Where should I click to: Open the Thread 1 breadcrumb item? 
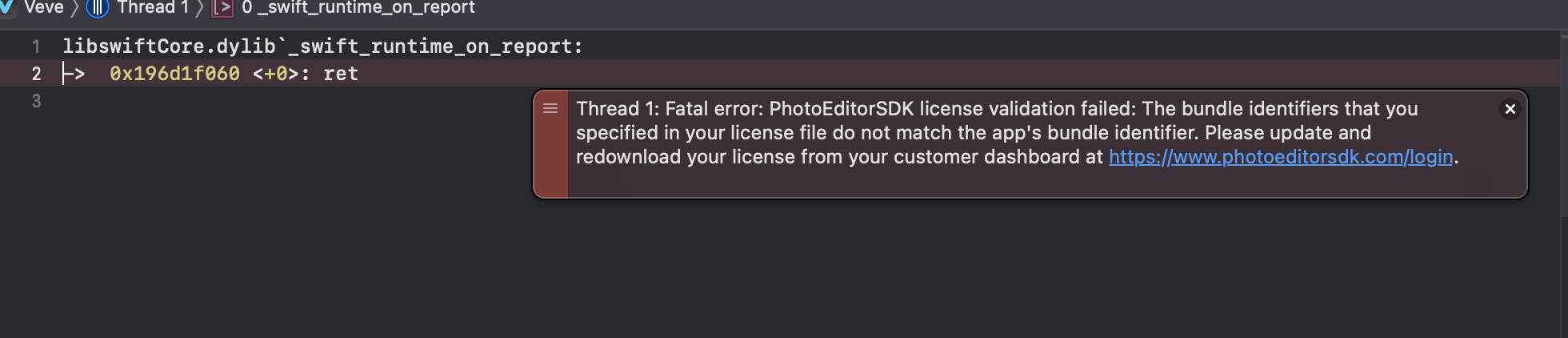point(153,7)
